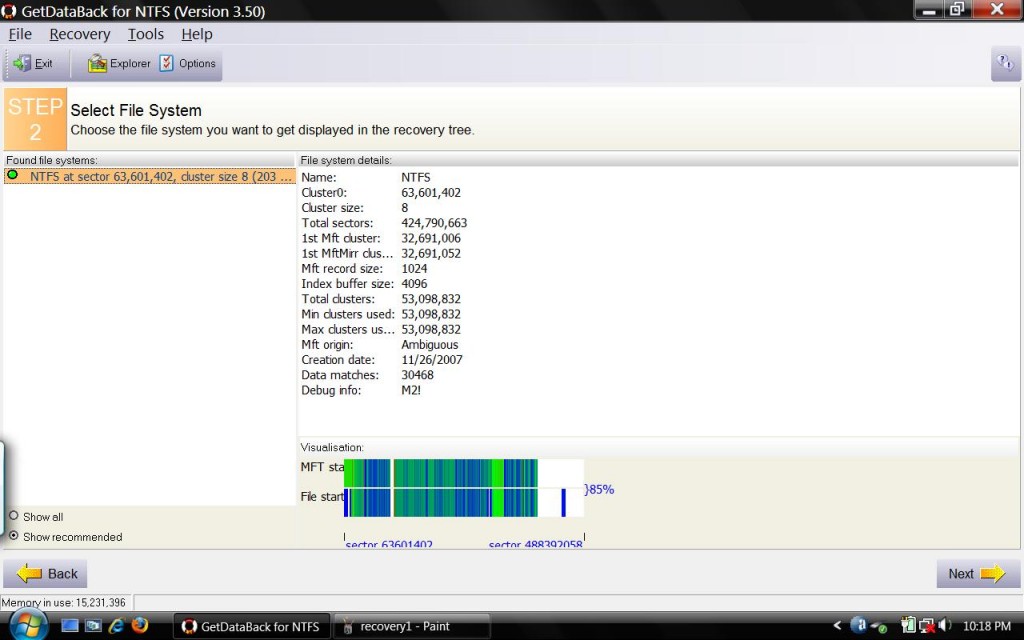Click the Data matches value 30468
This screenshot has width=1024, height=640.
click(x=417, y=375)
